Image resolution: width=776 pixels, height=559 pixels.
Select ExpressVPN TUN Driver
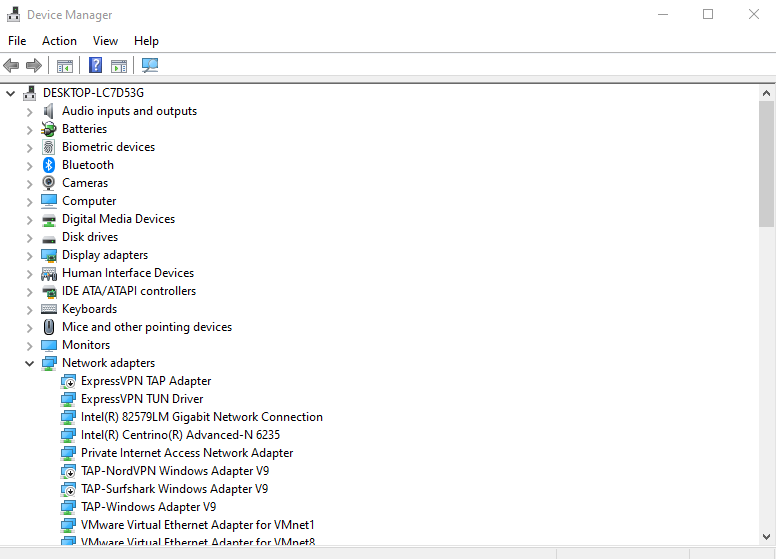[142, 399]
